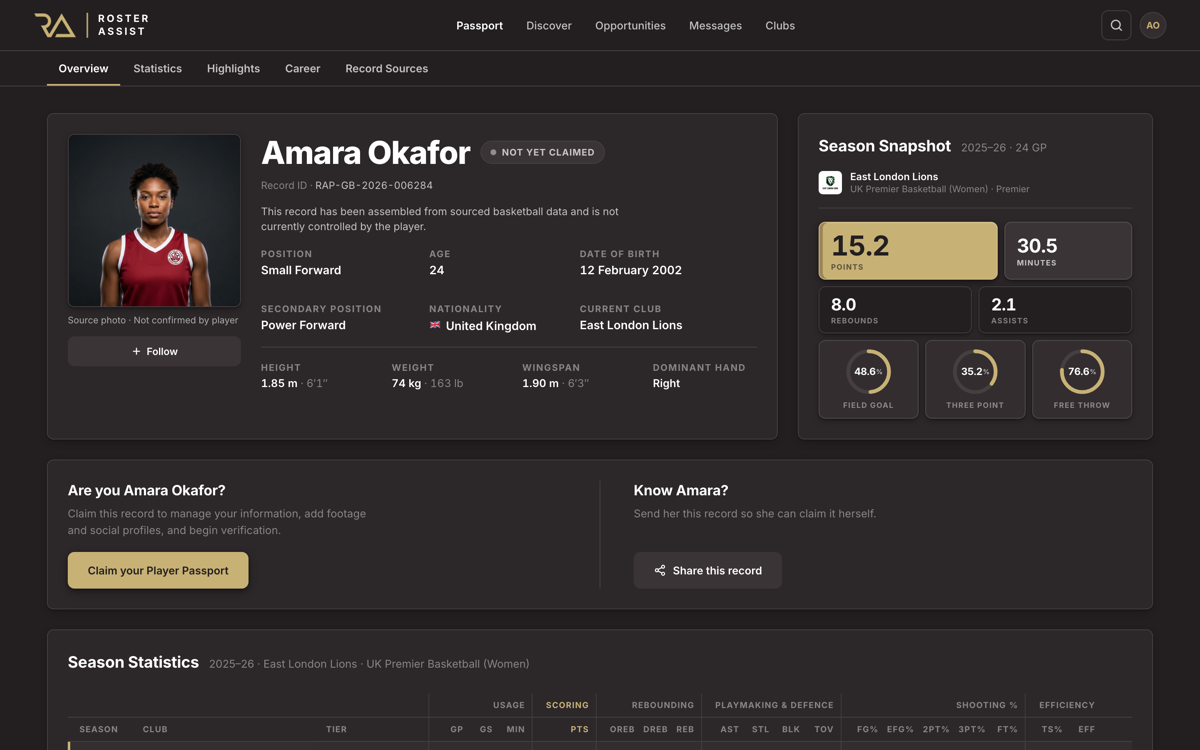Click the MIN column header
The height and width of the screenshot is (750, 1200).
(515, 729)
